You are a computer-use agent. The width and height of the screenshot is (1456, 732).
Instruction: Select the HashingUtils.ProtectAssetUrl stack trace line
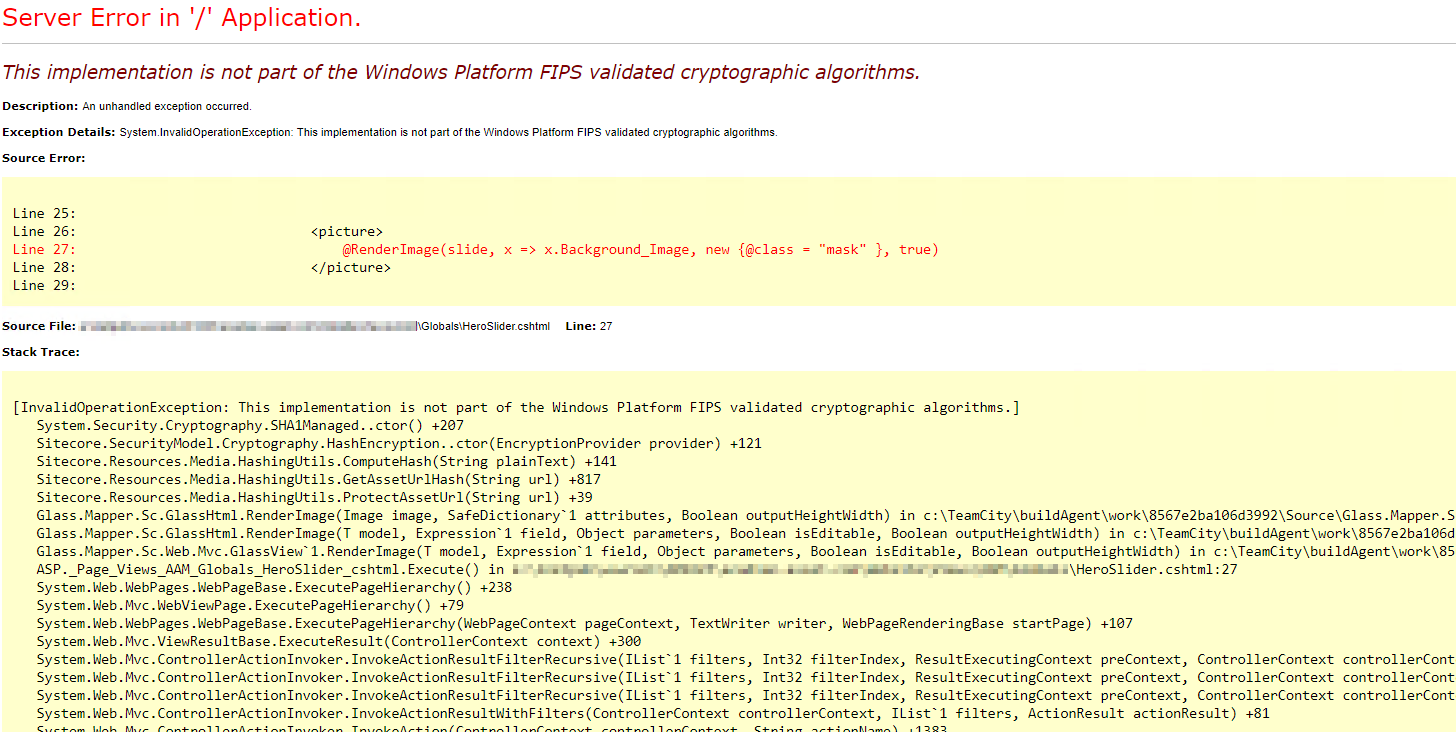(314, 497)
